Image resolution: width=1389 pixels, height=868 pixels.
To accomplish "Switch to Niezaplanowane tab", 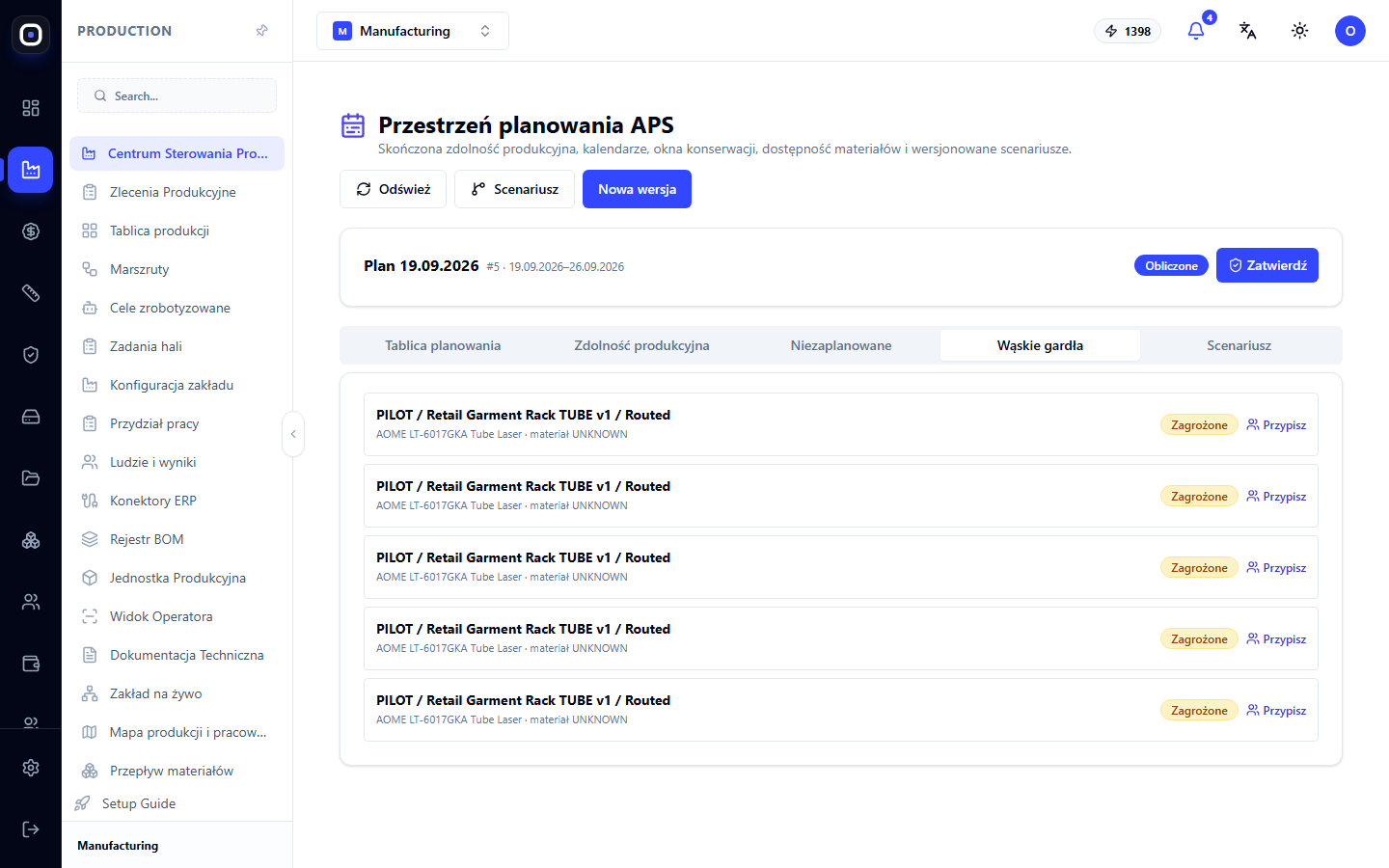I will 841,345.
